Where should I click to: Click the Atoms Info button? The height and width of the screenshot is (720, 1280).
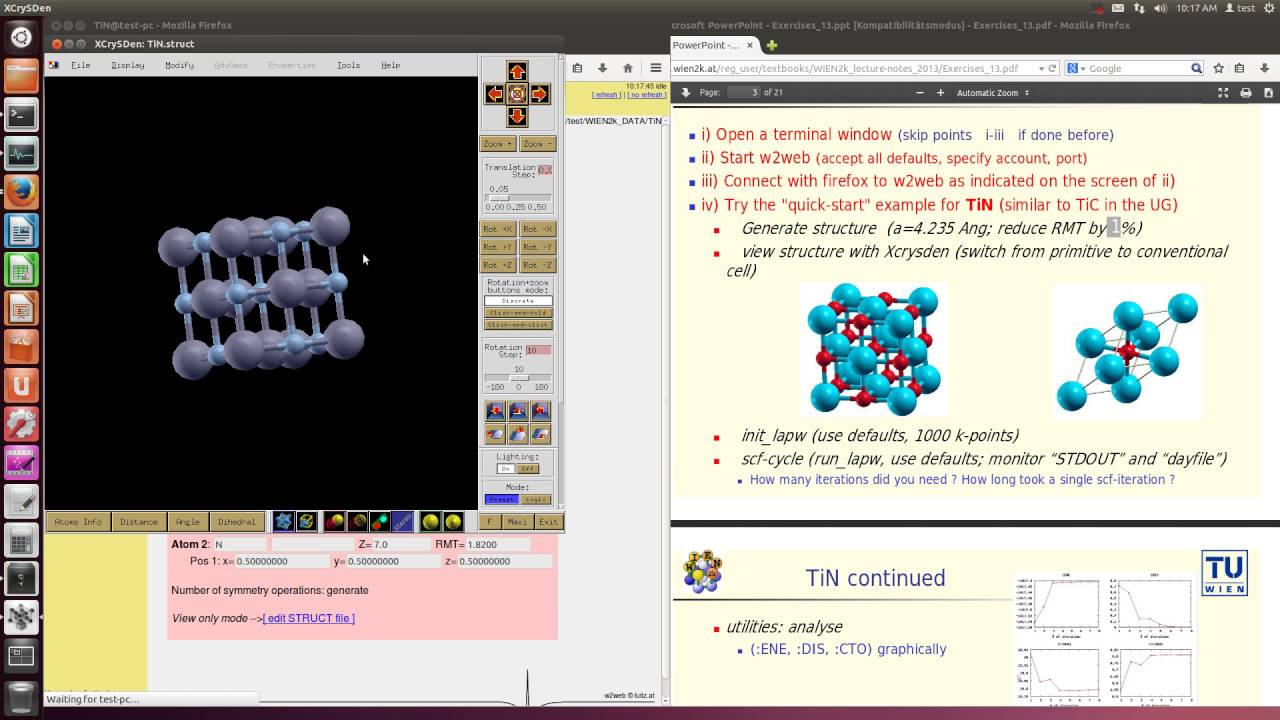[x=78, y=521]
